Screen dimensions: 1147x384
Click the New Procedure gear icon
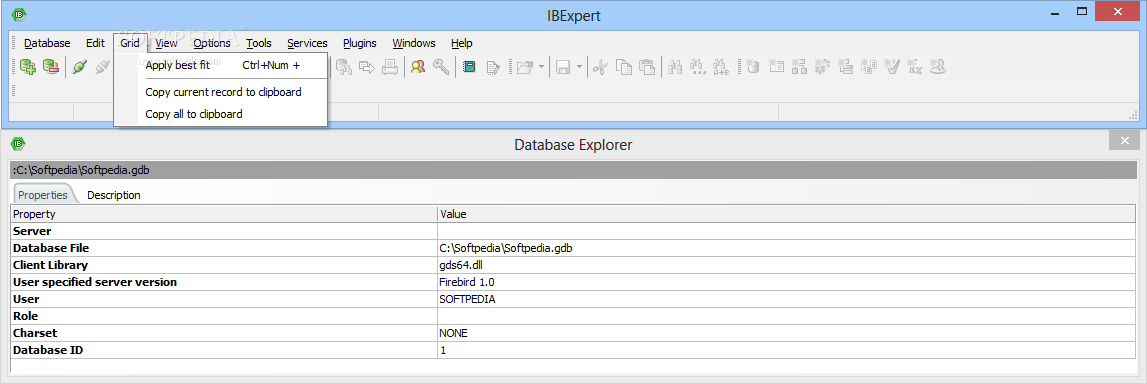(x=823, y=67)
